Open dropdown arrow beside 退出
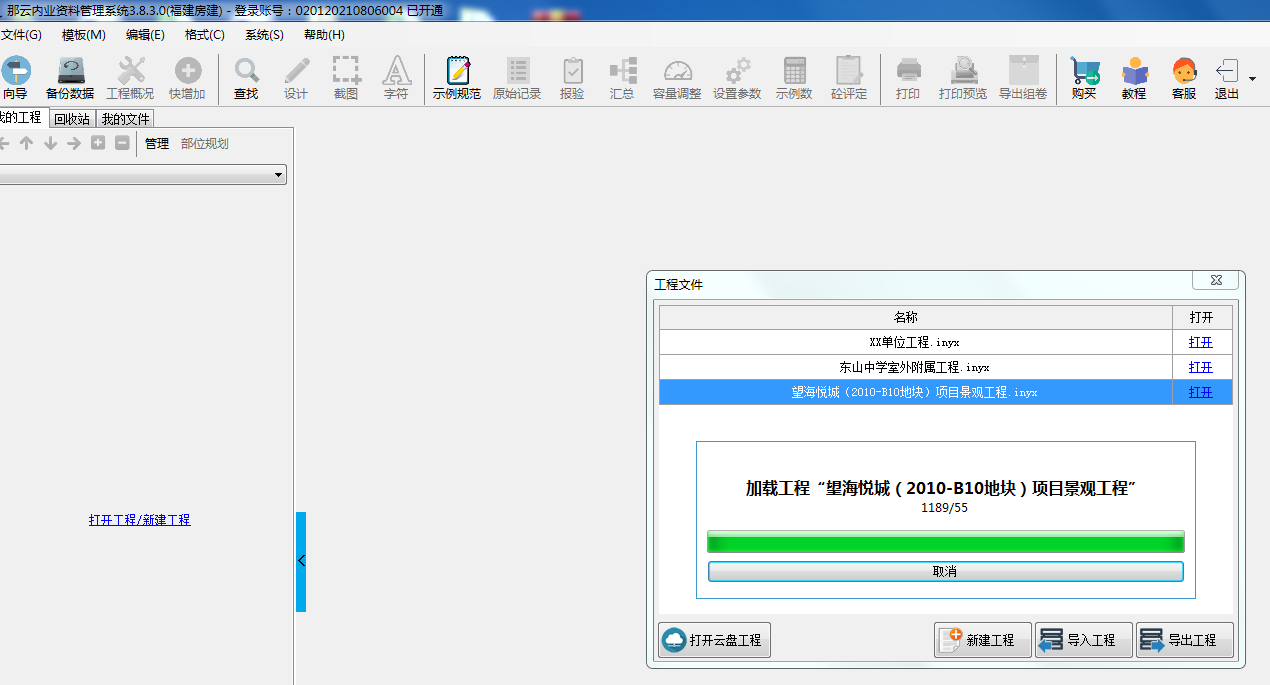Viewport: 1270px width, 685px height. tap(1253, 79)
